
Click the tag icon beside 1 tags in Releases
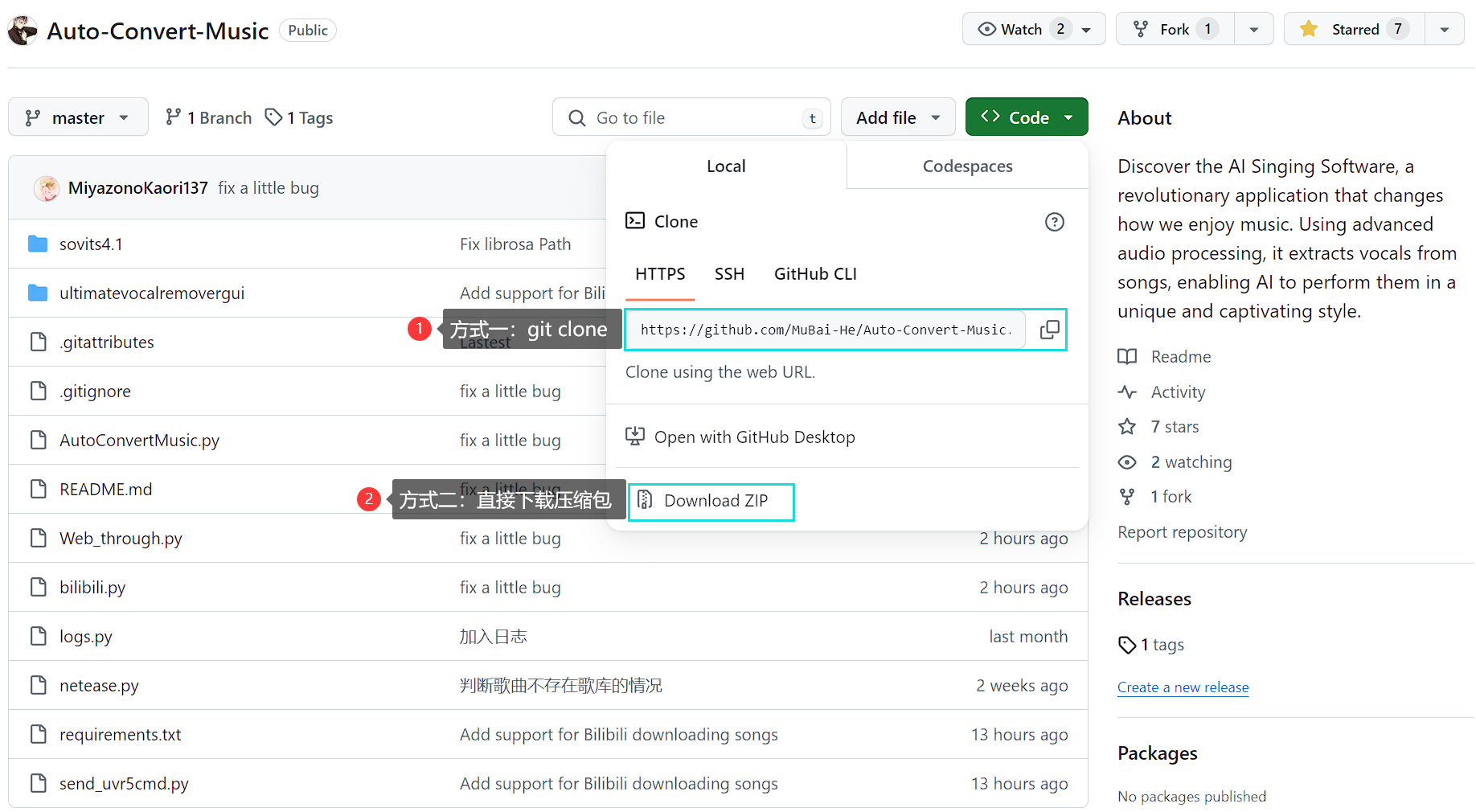click(x=1127, y=645)
